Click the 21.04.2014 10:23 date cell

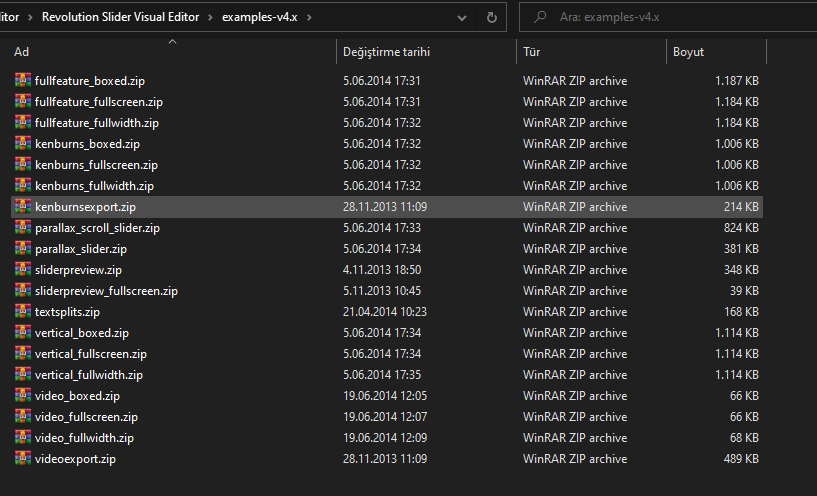pyautogui.click(x=385, y=312)
